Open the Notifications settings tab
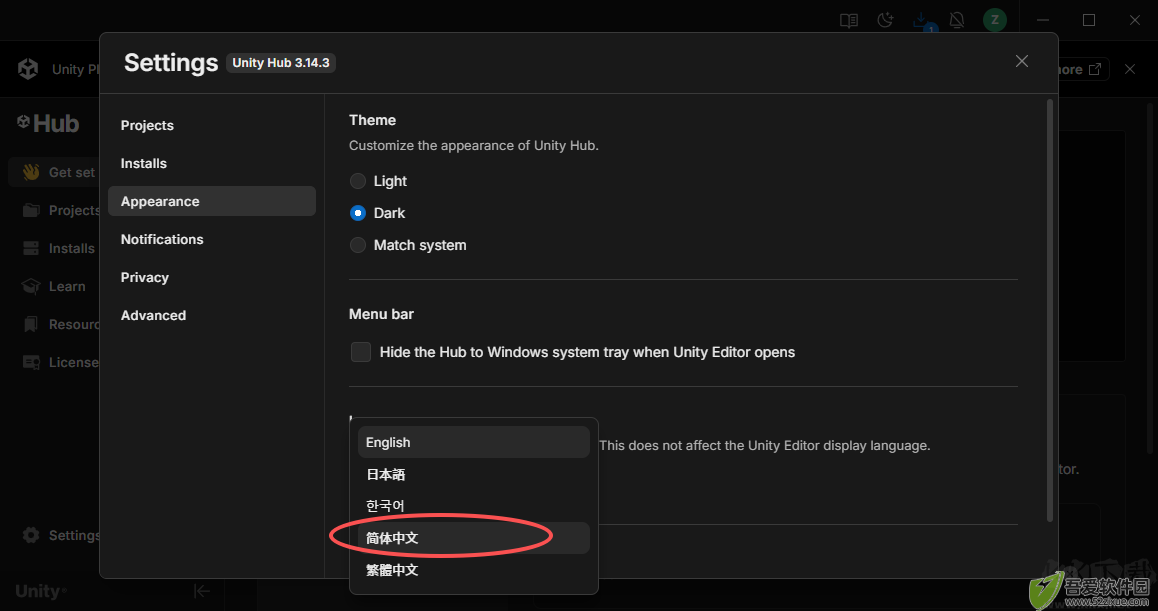Image resolution: width=1158 pixels, height=611 pixels. tap(212, 239)
